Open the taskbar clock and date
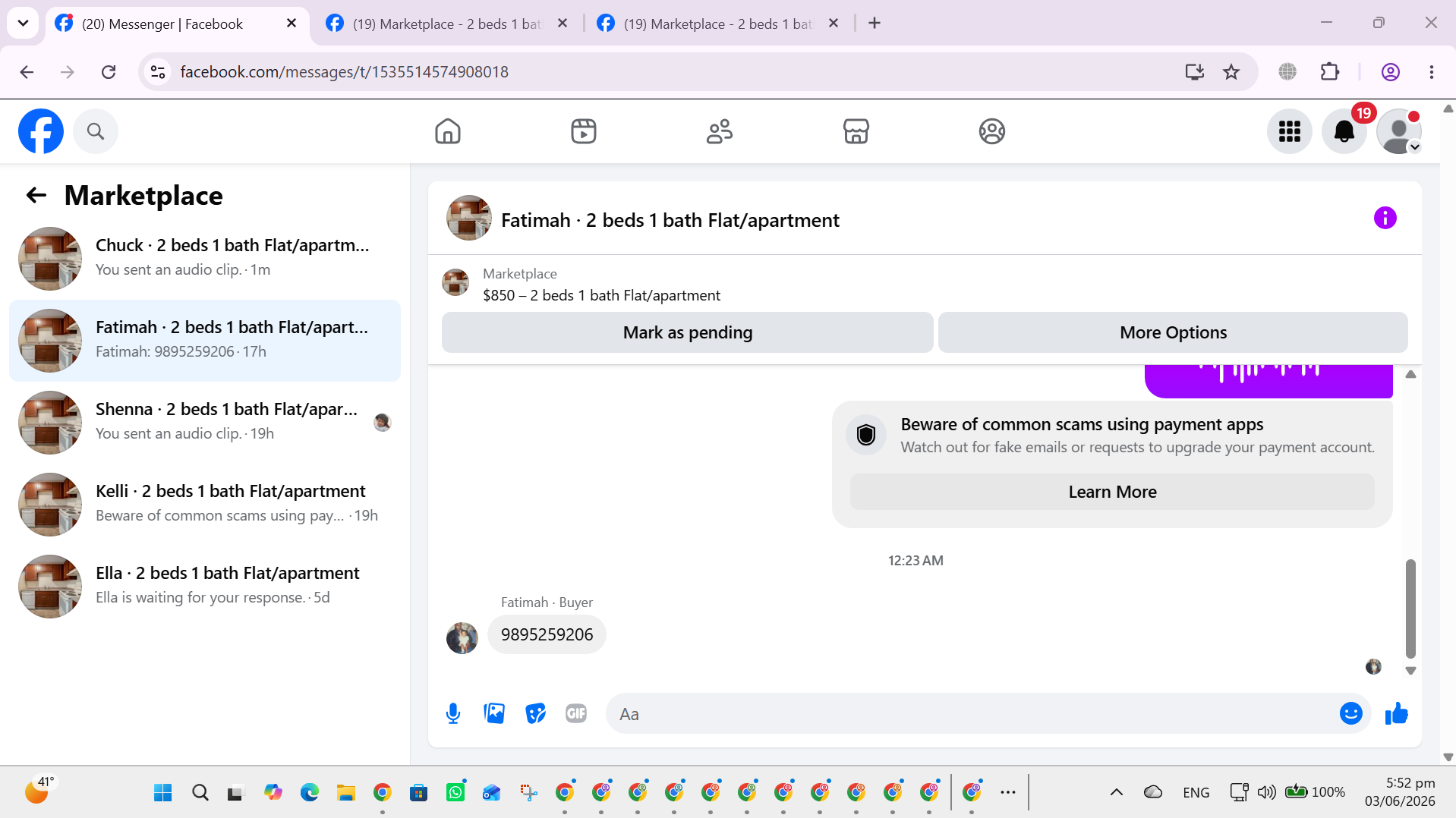The image size is (1456, 818). (x=1400, y=792)
